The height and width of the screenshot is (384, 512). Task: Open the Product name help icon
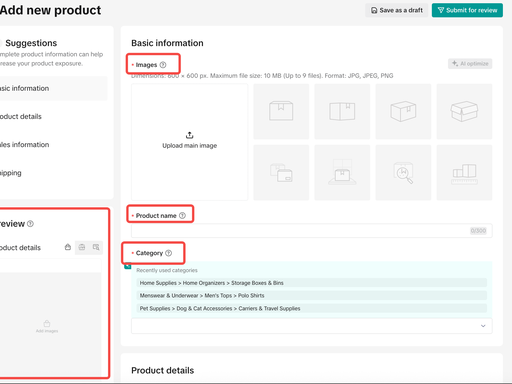182,216
